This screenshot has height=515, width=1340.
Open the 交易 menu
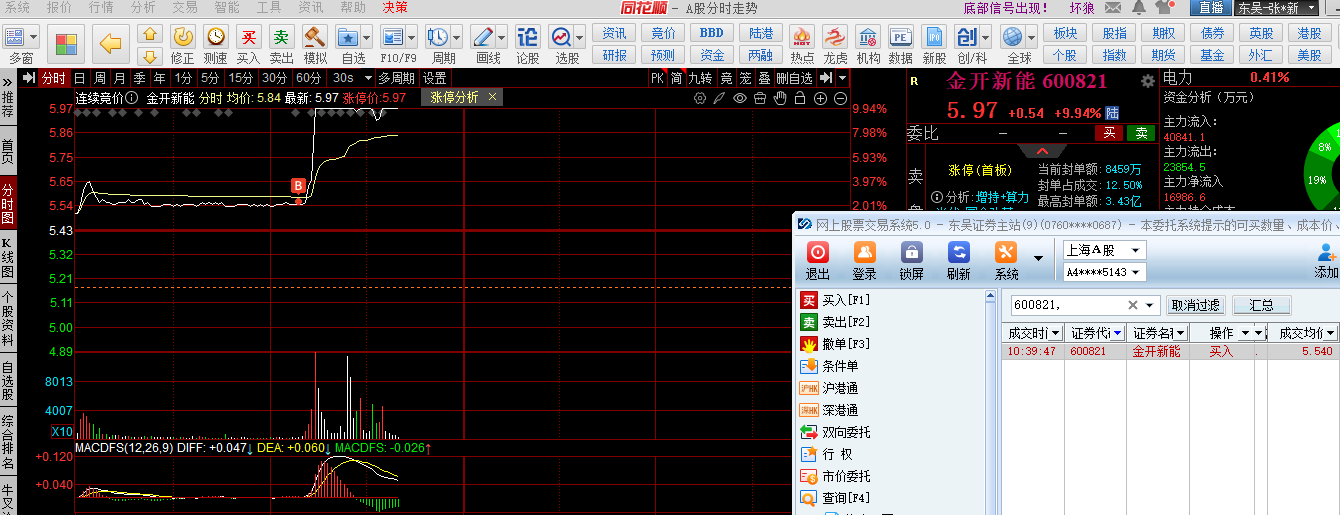click(x=184, y=7)
